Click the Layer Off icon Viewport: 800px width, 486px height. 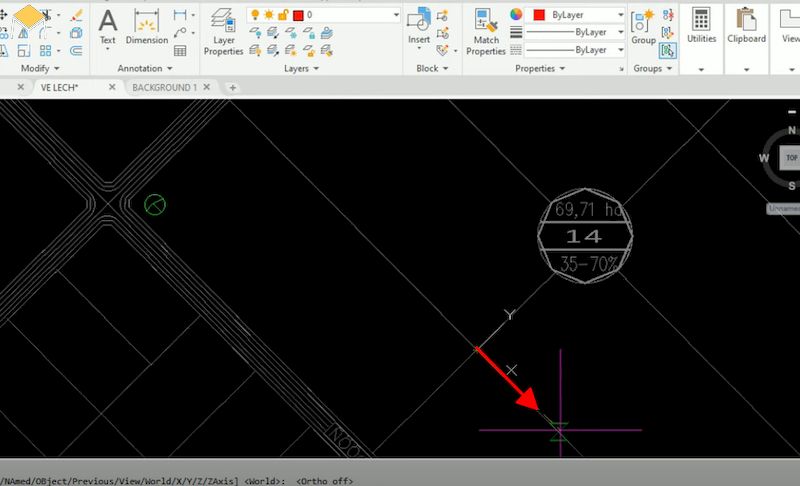coord(256,34)
